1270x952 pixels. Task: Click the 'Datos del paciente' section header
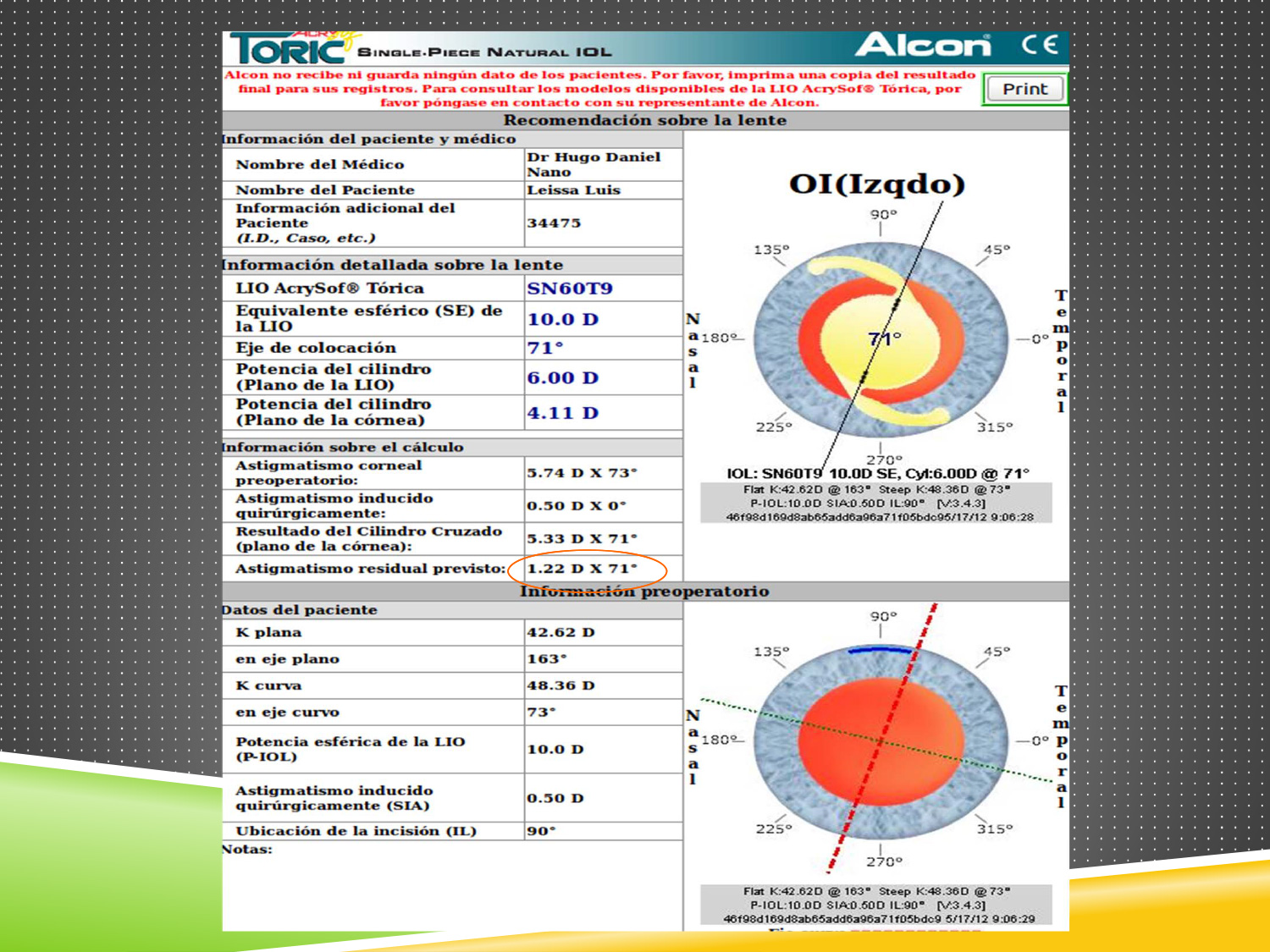[299, 610]
